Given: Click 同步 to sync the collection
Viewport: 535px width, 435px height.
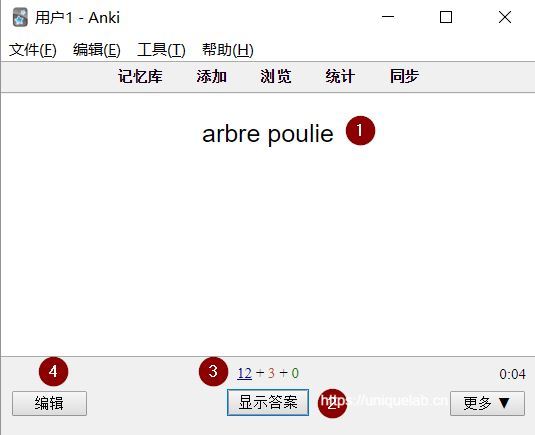Looking at the screenshot, I should tap(404, 76).
